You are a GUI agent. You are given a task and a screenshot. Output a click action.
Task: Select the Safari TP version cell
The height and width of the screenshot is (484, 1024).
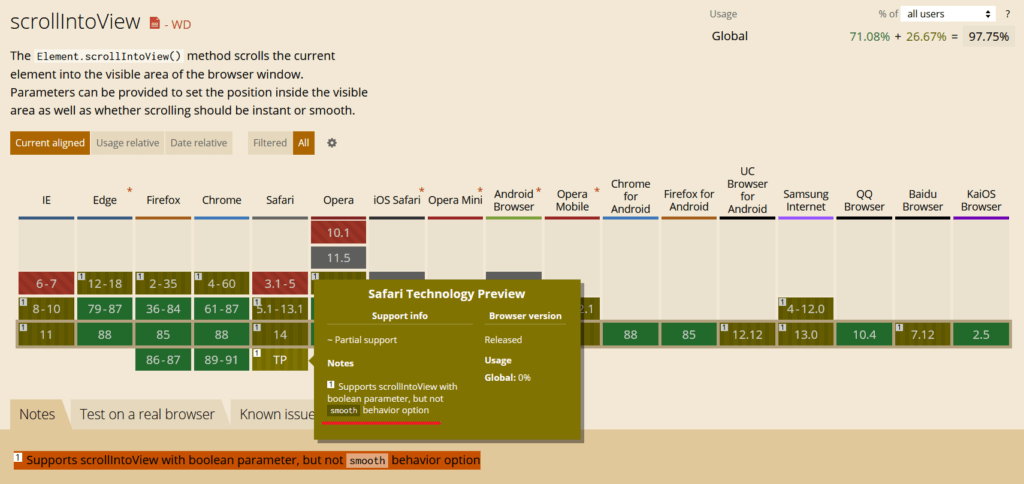280,359
